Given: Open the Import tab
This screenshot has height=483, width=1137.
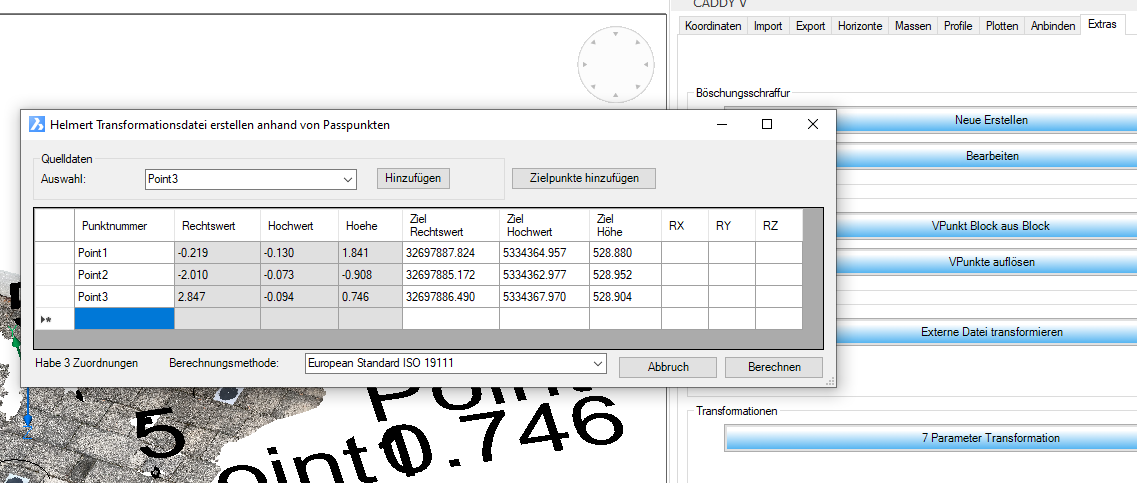Looking at the screenshot, I should pyautogui.click(x=768, y=26).
